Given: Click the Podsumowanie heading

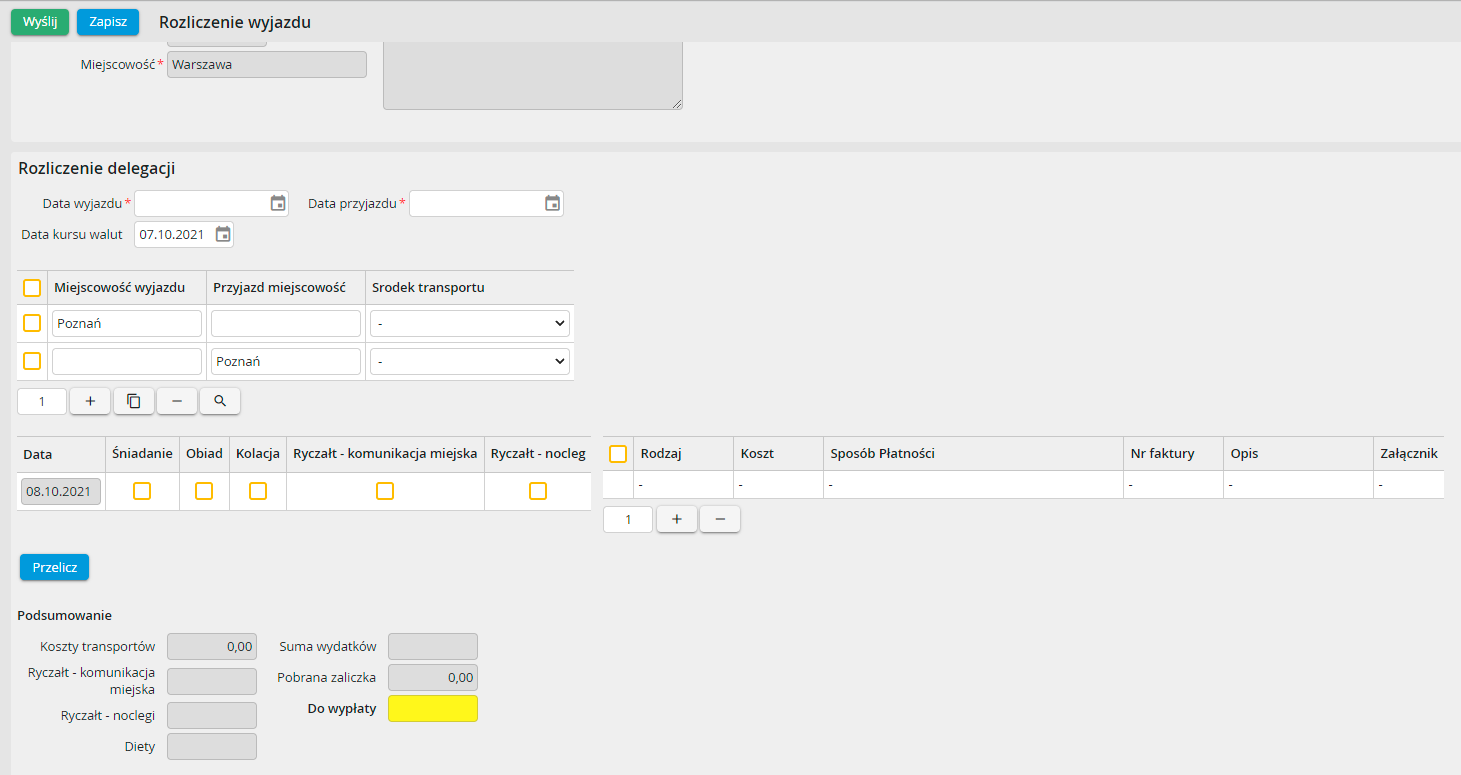Looking at the screenshot, I should [x=65, y=615].
